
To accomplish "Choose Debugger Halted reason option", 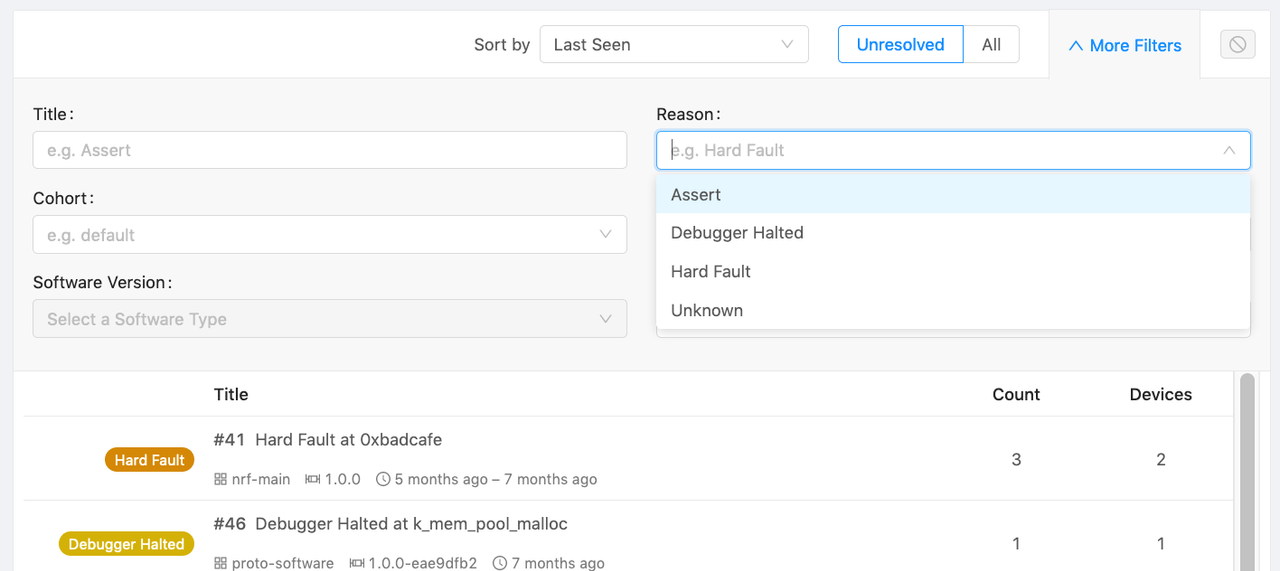I will pyautogui.click(x=737, y=233).
